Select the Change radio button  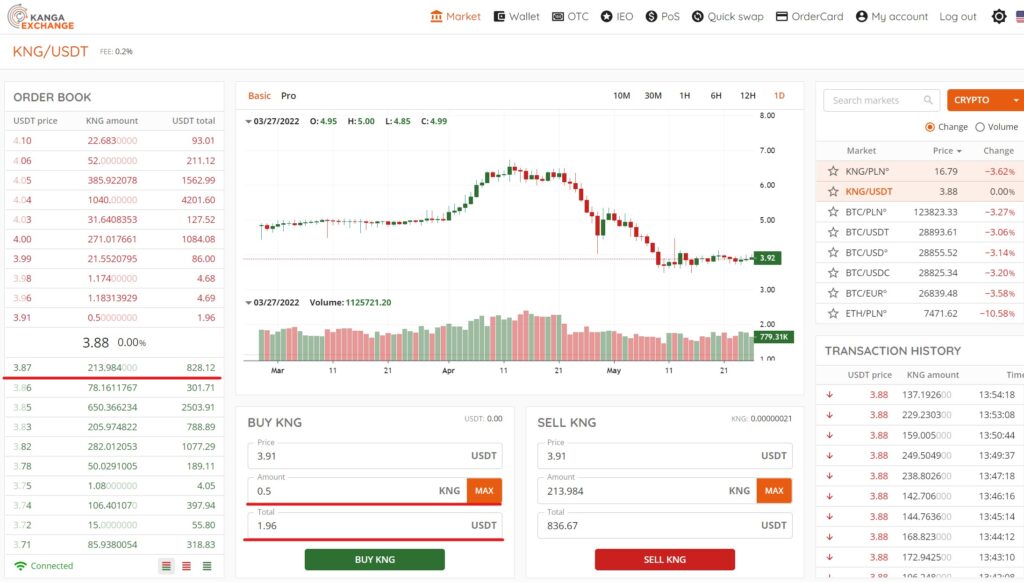930,127
